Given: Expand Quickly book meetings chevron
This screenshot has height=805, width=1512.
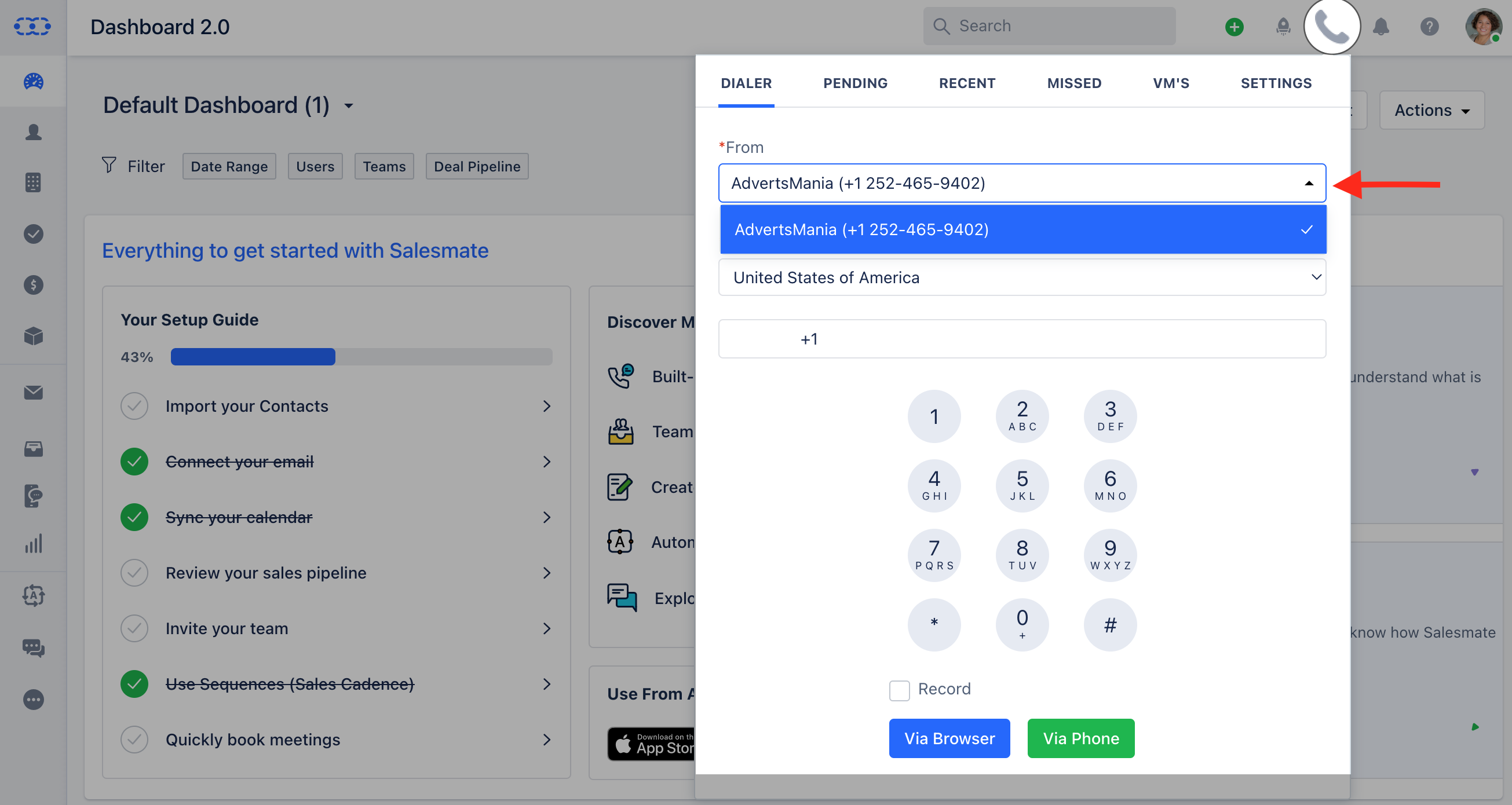Looking at the screenshot, I should point(546,740).
